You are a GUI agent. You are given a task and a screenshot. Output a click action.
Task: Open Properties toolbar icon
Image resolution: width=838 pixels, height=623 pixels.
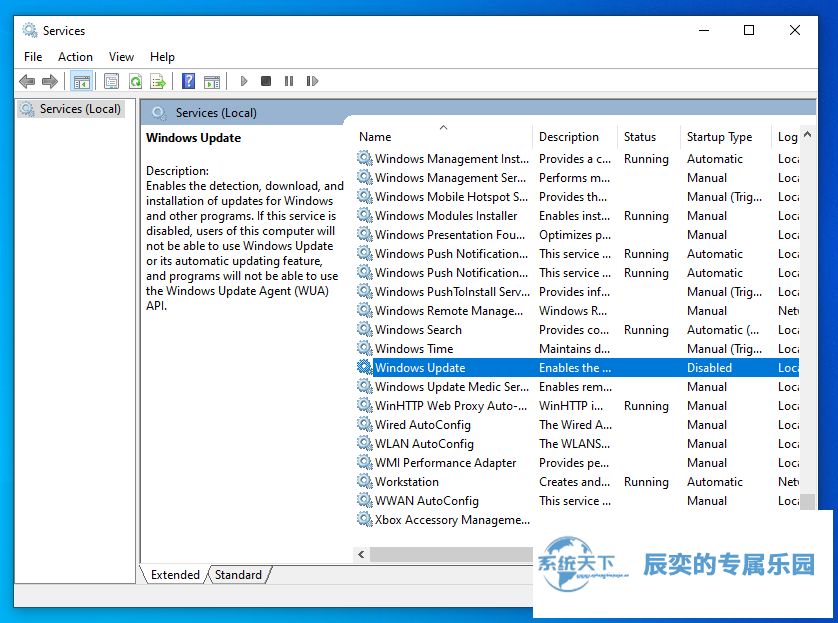tap(111, 81)
